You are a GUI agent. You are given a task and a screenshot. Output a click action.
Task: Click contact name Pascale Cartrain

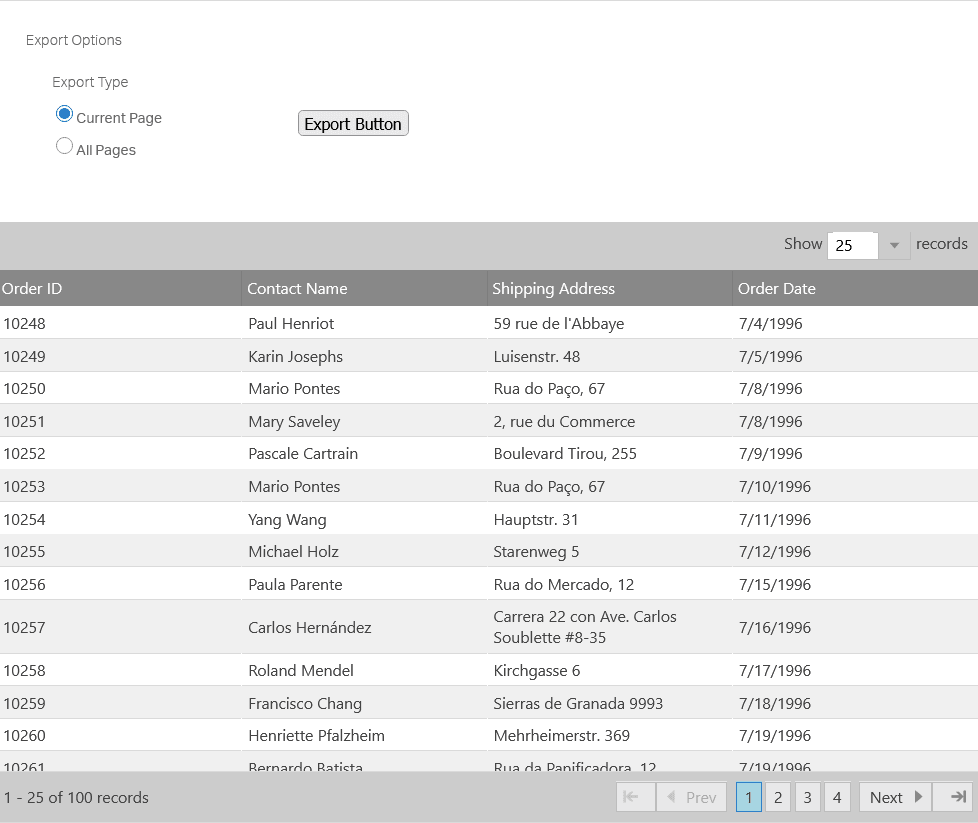(303, 454)
